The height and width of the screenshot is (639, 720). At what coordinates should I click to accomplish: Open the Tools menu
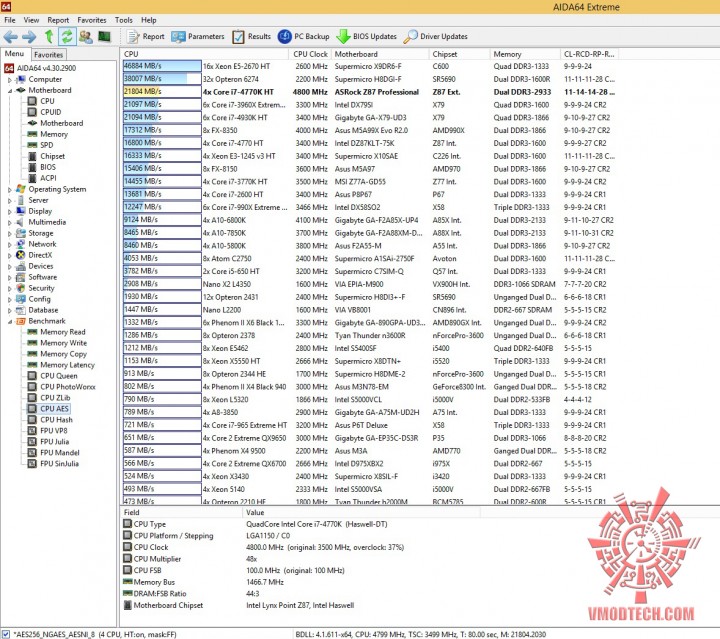pyautogui.click(x=124, y=20)
